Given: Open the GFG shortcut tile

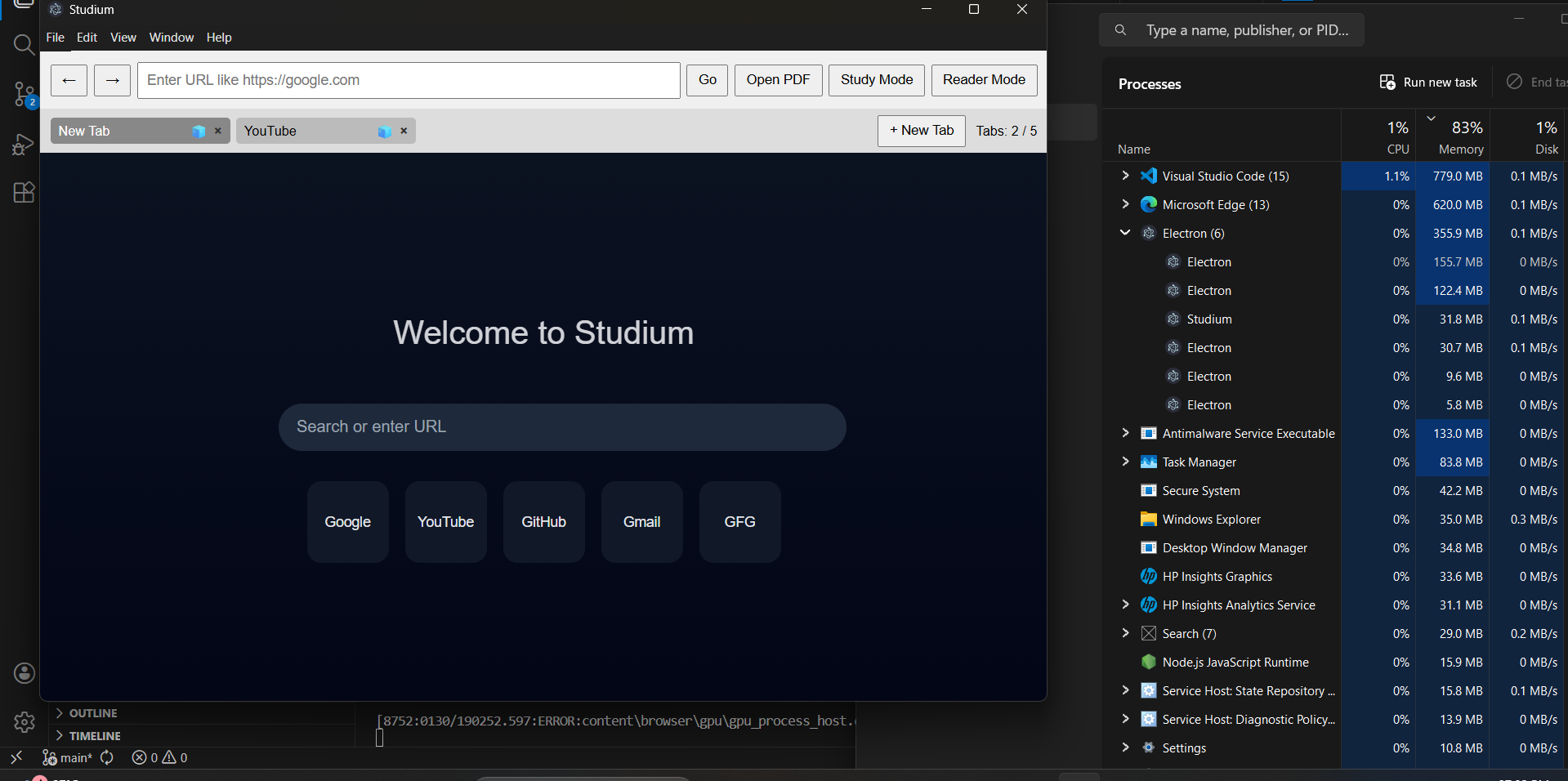Looking at the screenshot, I should [740, 522].
